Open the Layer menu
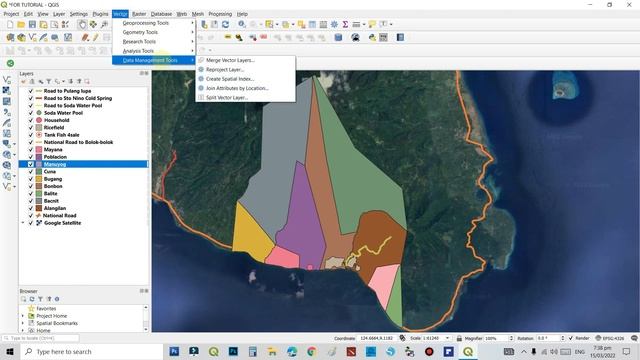640x360 pixels. click(59, 14)
